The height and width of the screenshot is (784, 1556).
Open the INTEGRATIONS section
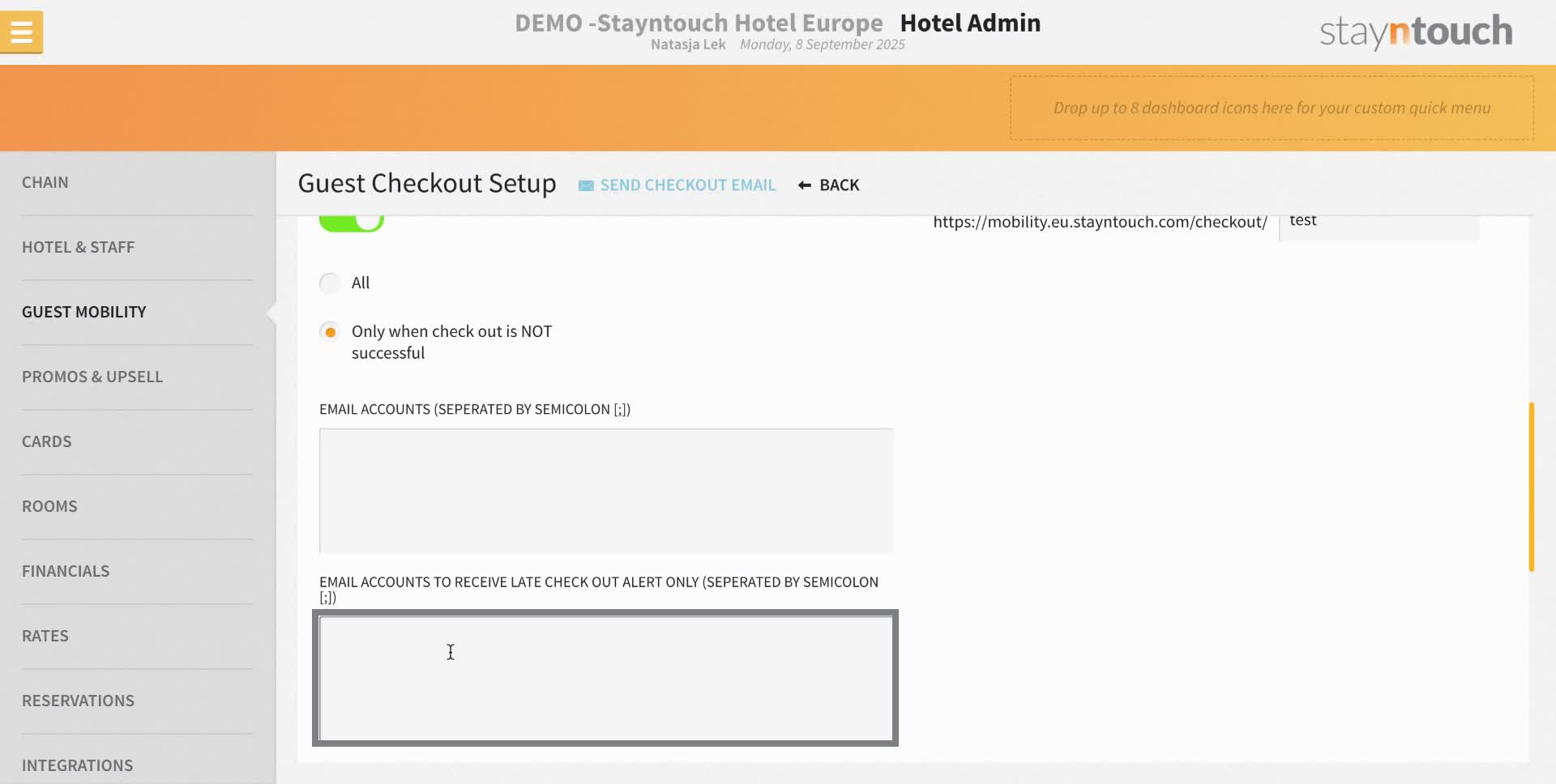point(78,765)
